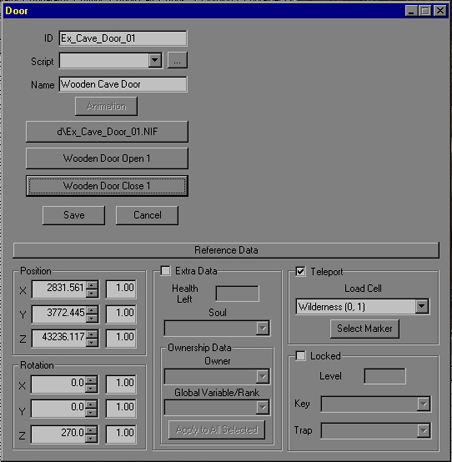The width and height of the screenshot is (452, 462).
Task: Click Select Marker button
Action: 365,329
